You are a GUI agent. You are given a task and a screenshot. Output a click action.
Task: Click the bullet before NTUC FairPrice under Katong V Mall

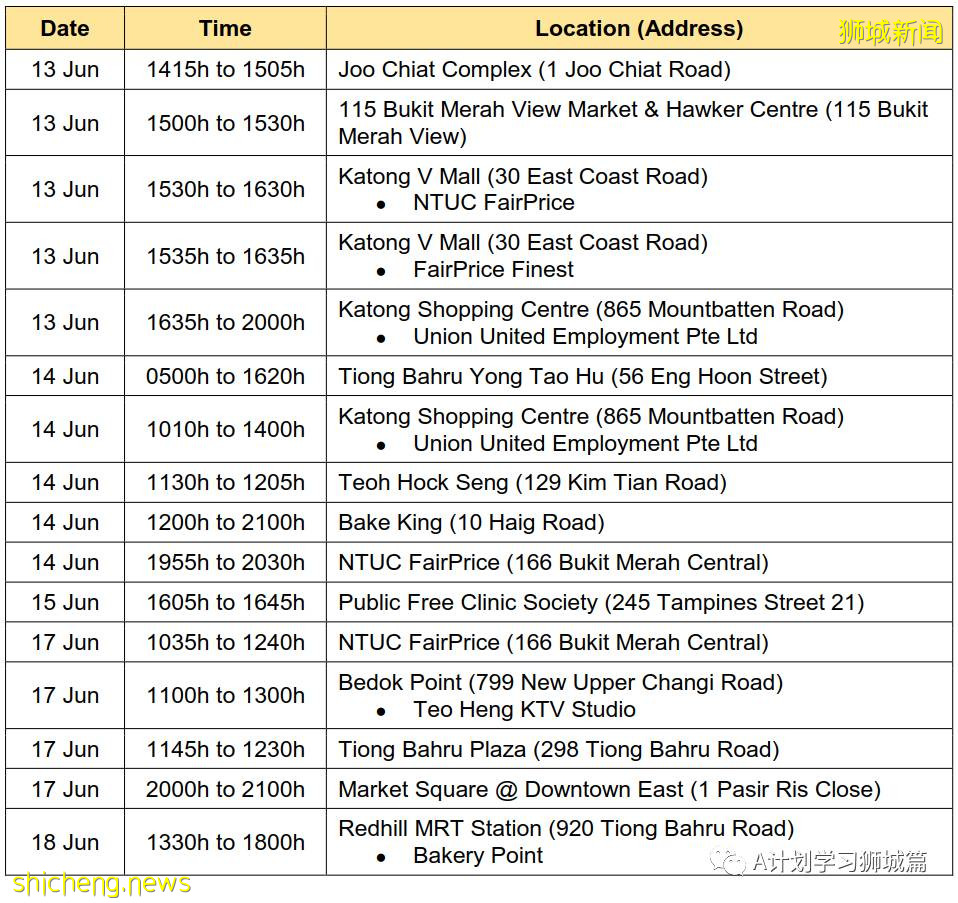(x=381, y=204)
